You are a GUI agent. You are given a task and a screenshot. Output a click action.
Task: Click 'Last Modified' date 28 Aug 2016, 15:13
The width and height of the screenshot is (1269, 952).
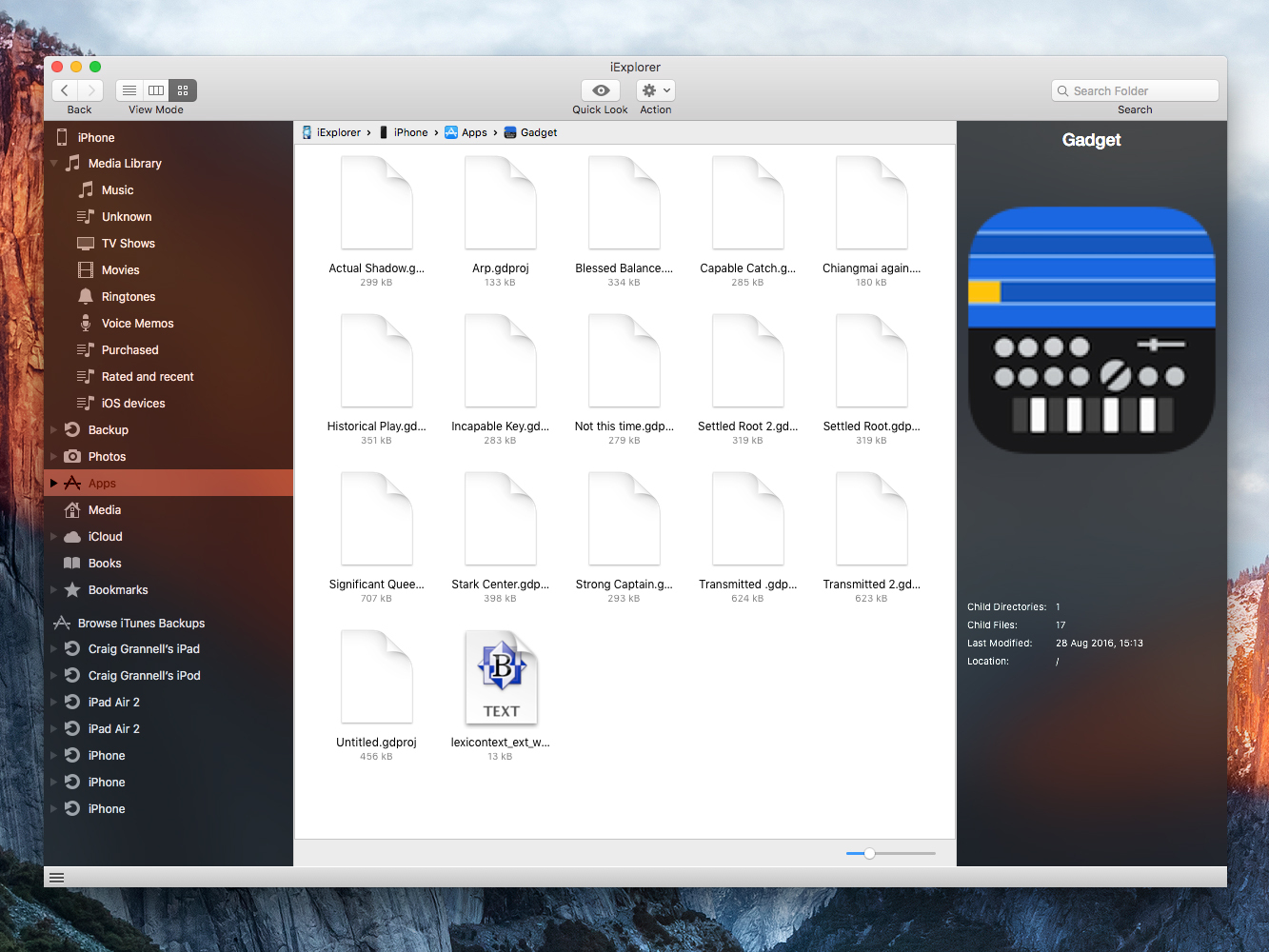1100,644
